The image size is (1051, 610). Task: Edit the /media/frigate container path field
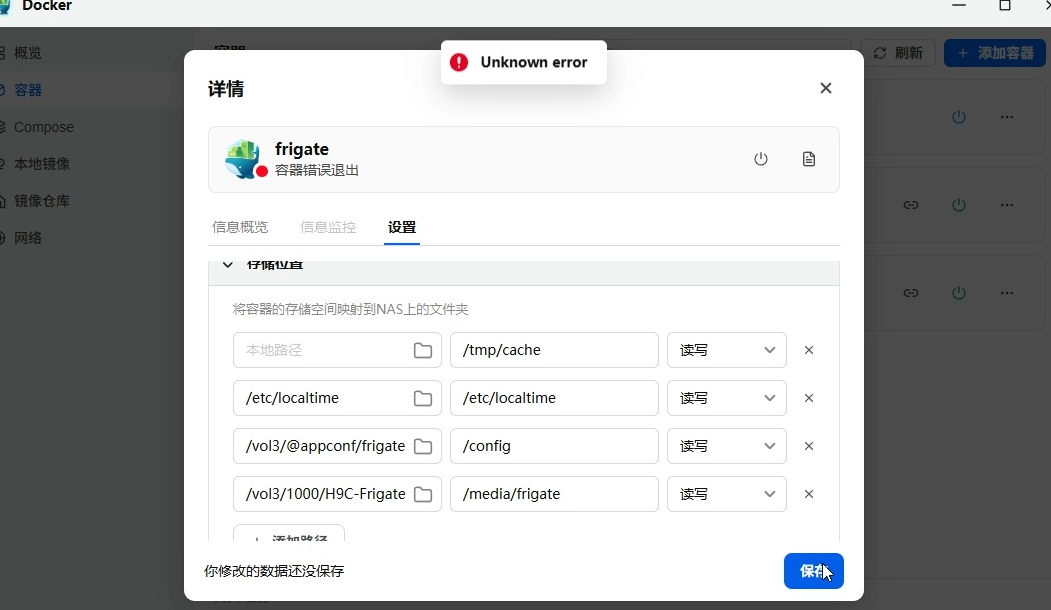coord(554,494)
